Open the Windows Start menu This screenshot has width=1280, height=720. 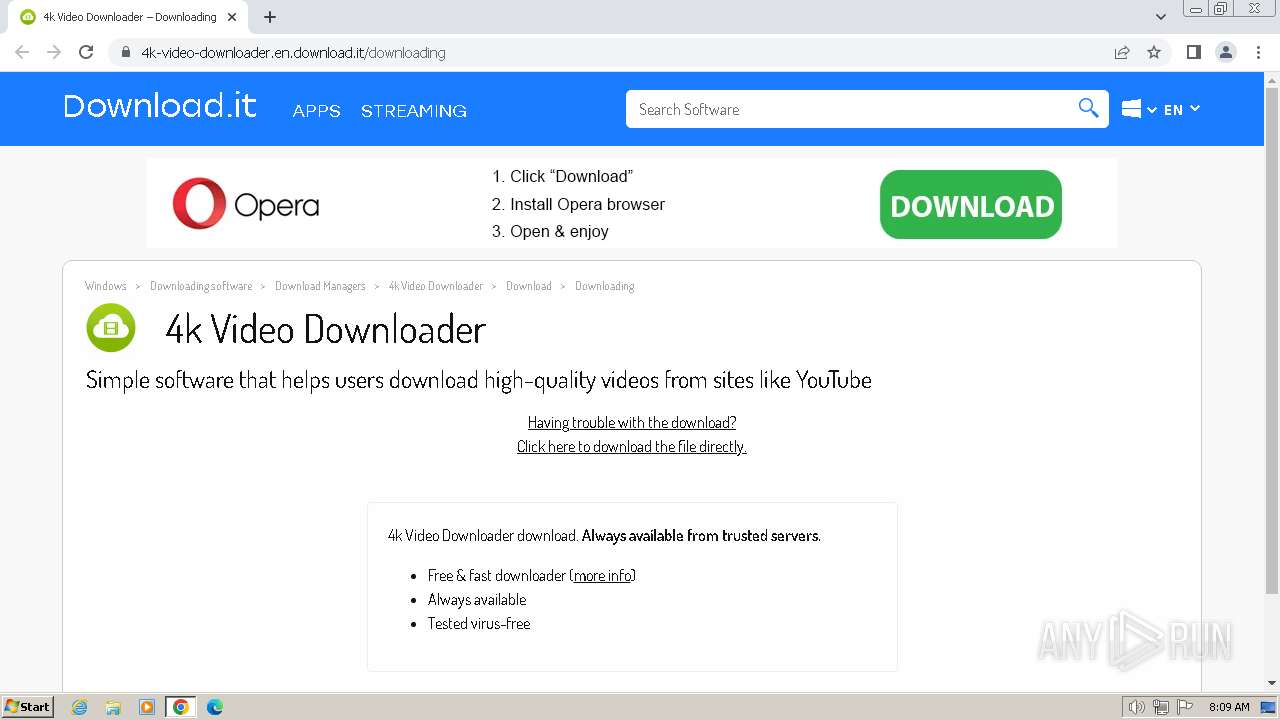pos(28,706)
